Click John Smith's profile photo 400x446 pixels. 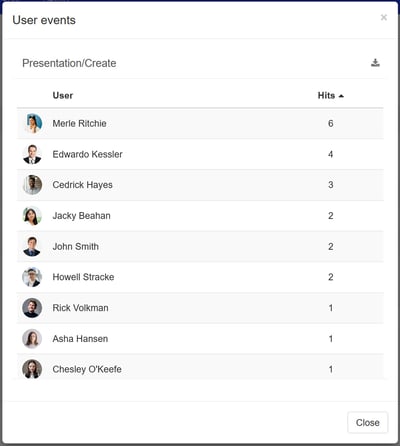(32, 247)
